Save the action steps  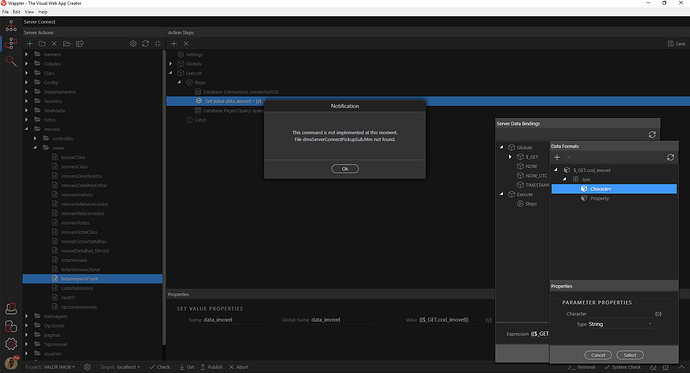click(x=676, y=44)
